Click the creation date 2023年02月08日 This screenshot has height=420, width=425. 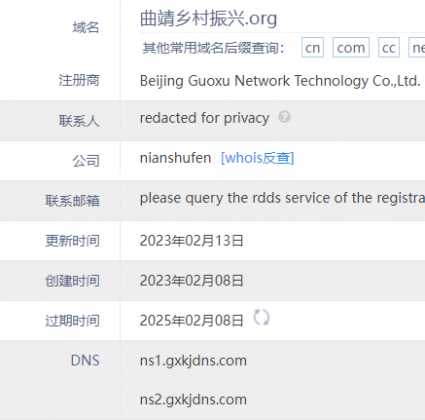coord(192,281)
